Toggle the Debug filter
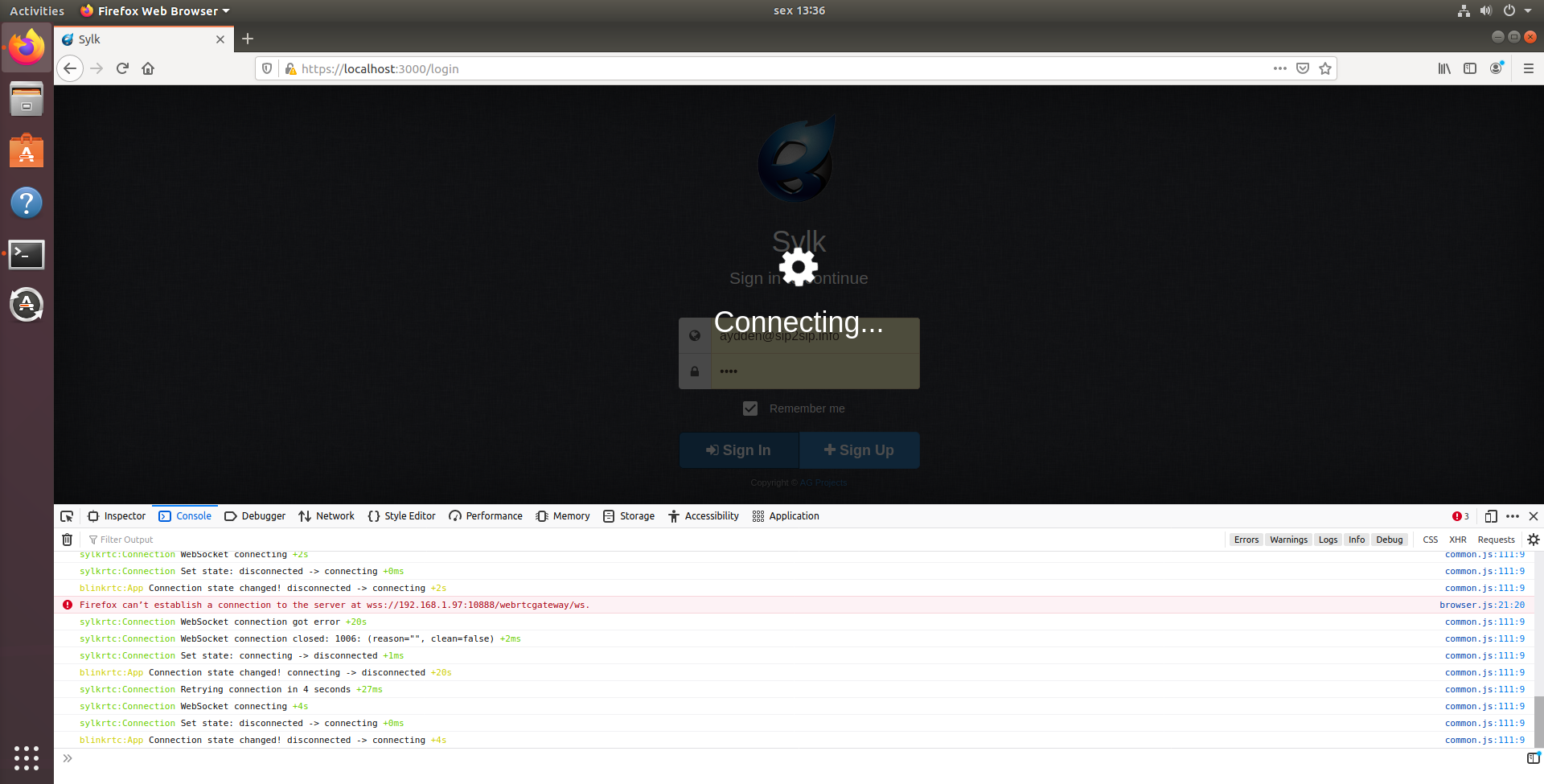This screenshot has width=1544, height=784. pyautogui.click(x=1389, y=540)
